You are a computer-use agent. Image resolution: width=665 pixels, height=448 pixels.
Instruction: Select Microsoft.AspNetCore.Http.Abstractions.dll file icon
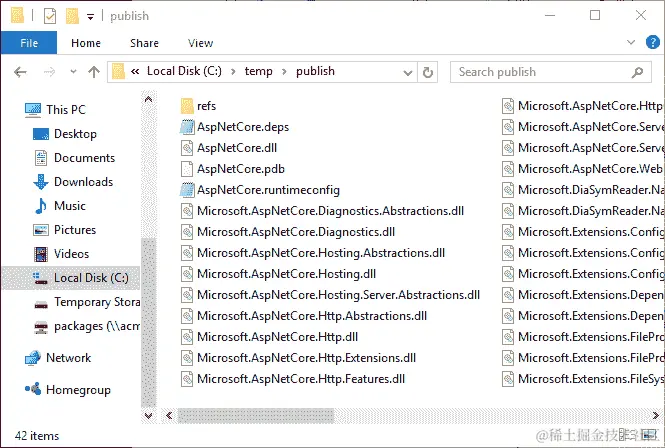[x=187, y=316]
